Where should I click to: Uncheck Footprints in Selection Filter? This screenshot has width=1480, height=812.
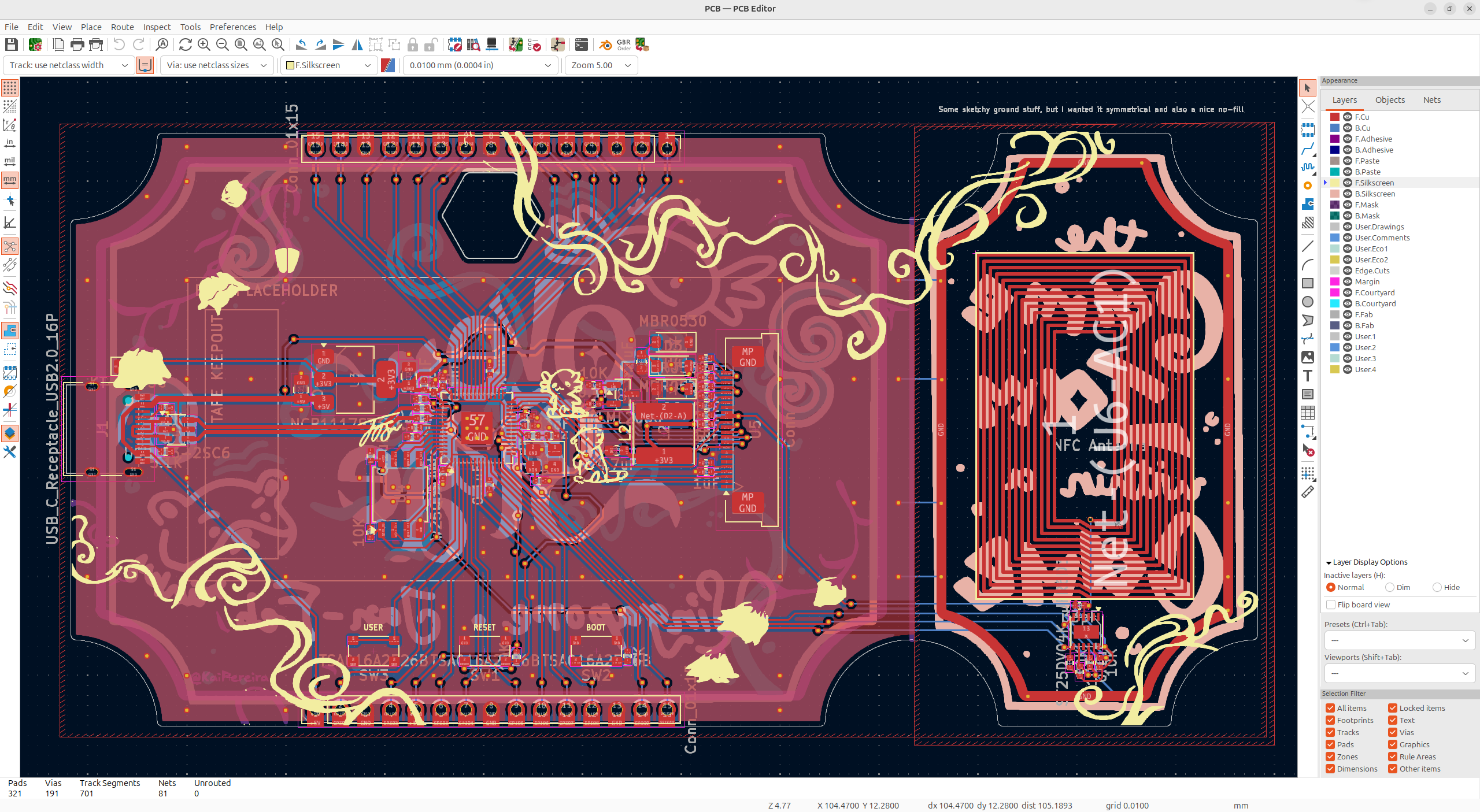pyautogui.click(x=1330, y=720)
